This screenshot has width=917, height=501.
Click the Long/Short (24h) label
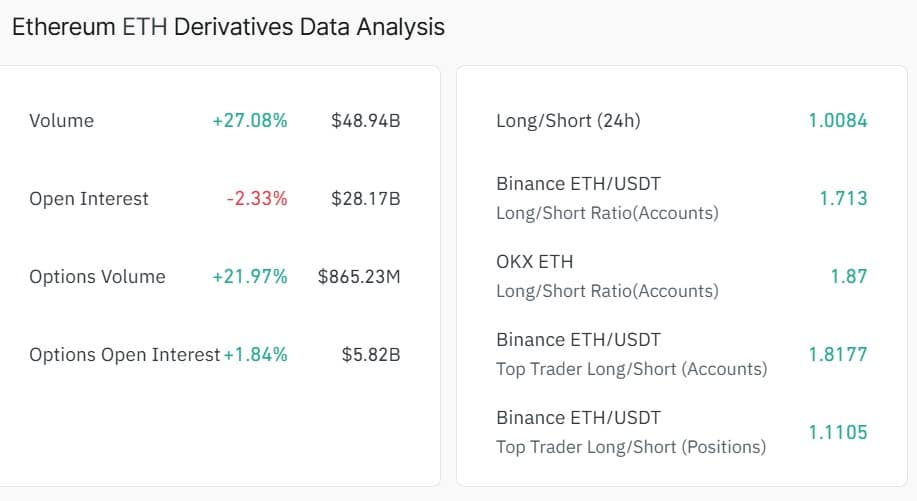pos(567,121)
